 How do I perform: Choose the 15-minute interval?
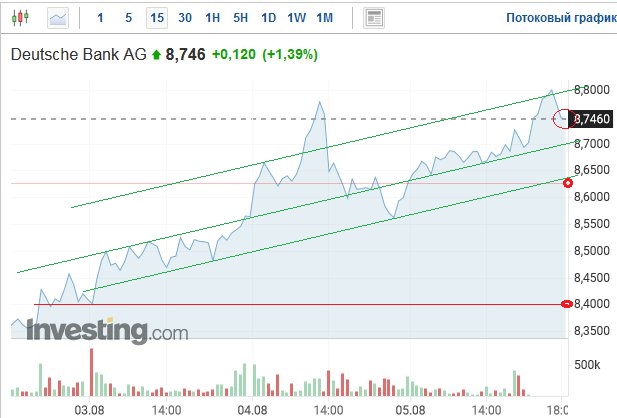coord(157,18)
